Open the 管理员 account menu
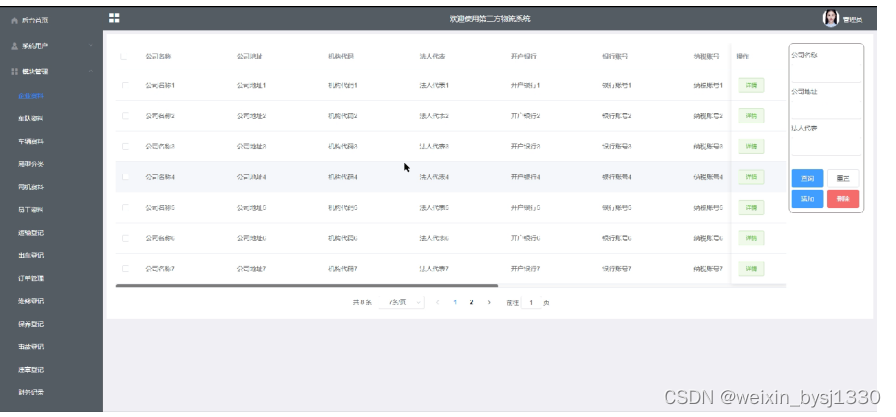896x417 pixels. pyautogui.click(x=852, y=20)
